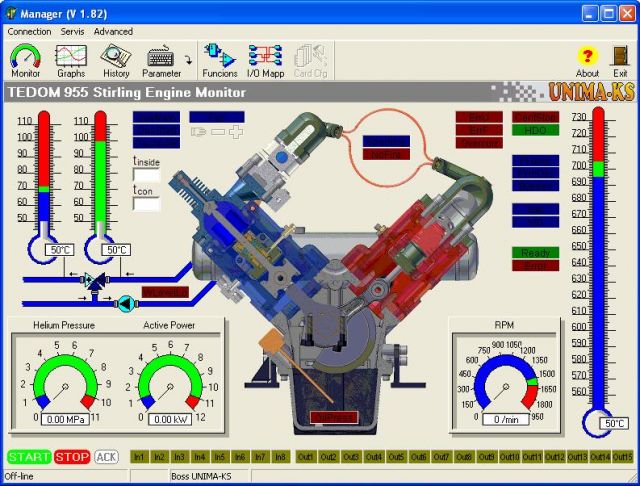Click the ACK acknowledge button
640x486 pixels.
[x=106, y=457]
